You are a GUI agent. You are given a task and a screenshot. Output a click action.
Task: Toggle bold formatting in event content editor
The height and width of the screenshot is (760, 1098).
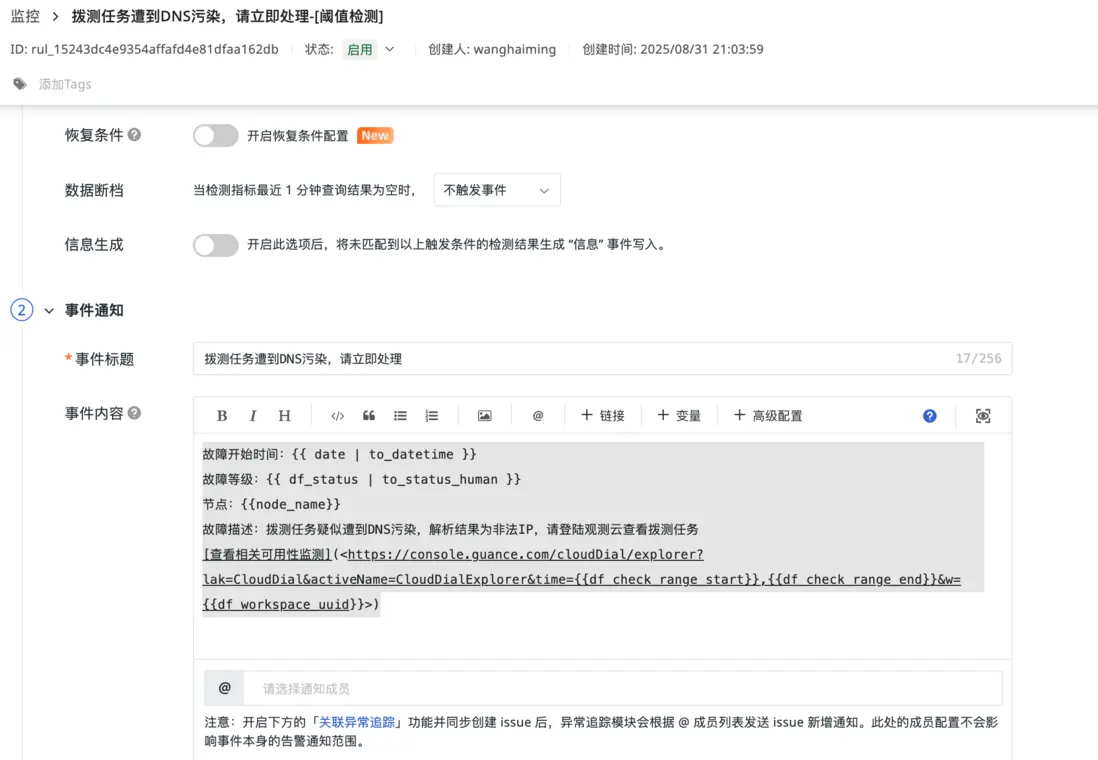pos(221,415)
